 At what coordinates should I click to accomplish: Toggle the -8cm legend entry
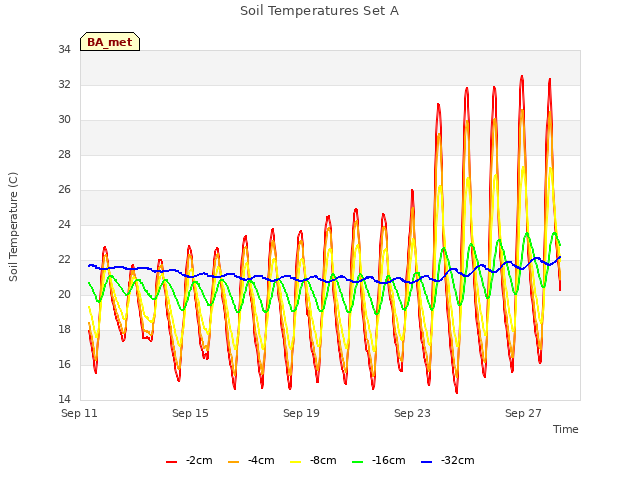313,460
